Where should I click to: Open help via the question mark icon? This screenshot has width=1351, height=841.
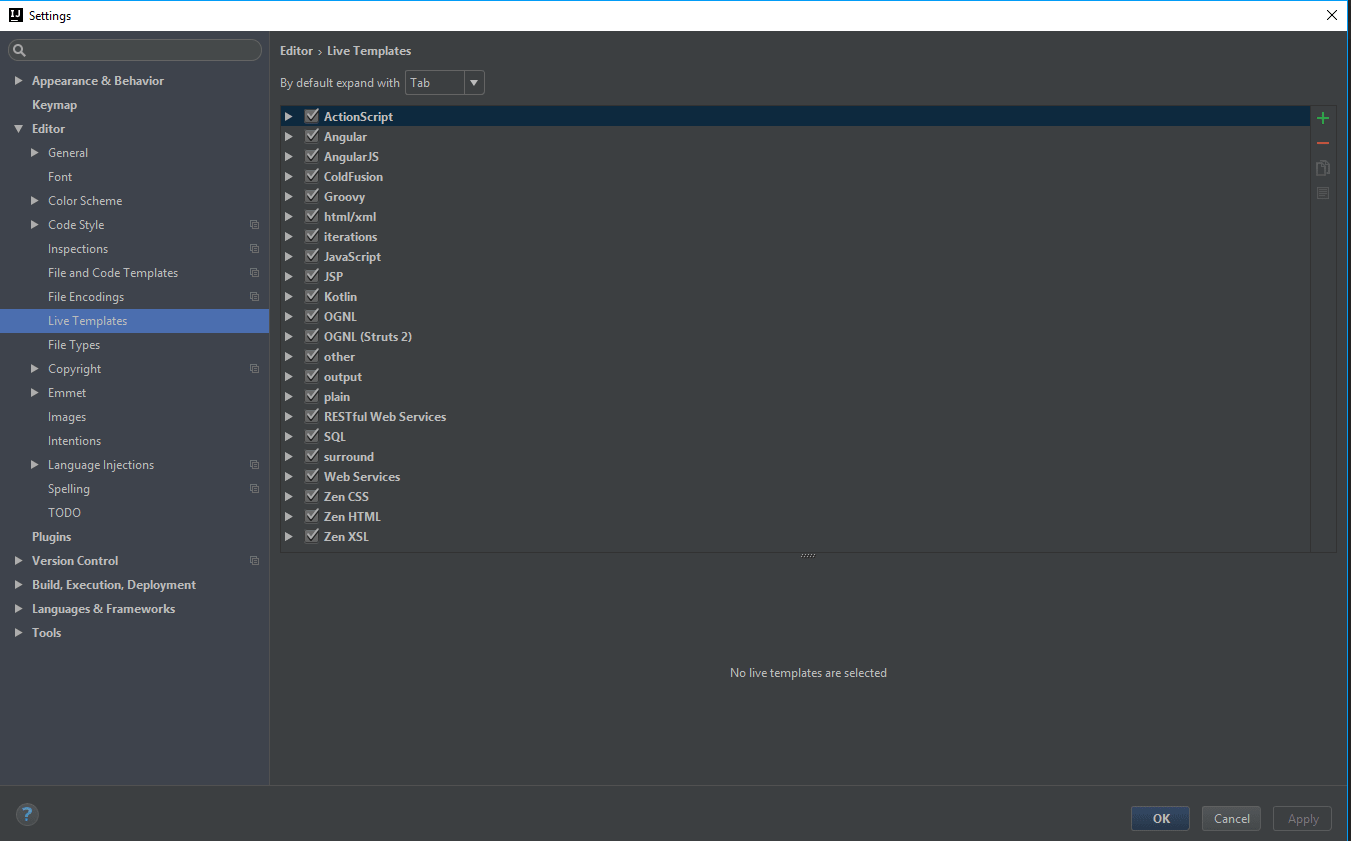pos(26,815)
